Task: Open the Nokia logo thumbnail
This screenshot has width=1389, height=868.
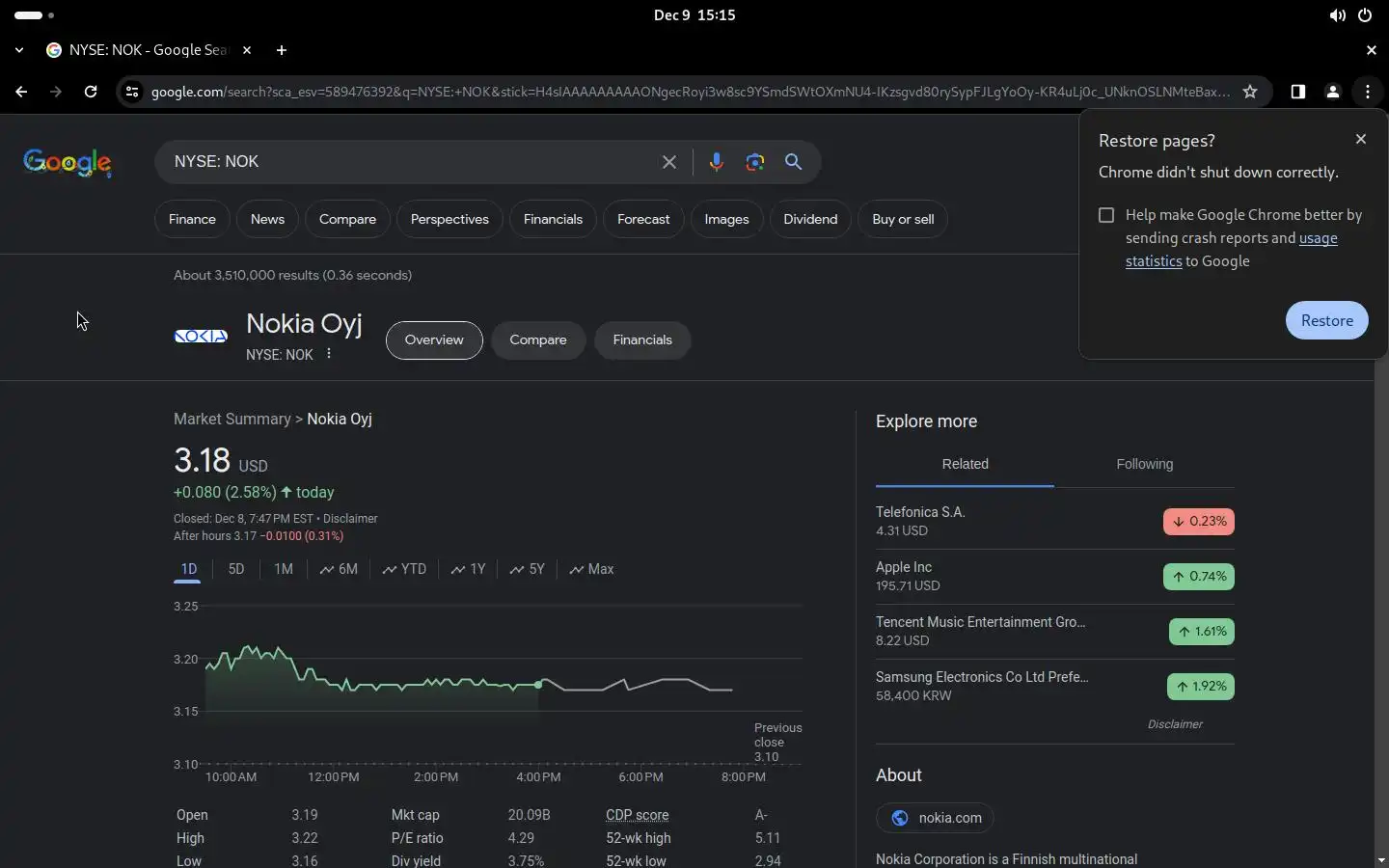Action: pyautogui.click(x=201, y=337)
